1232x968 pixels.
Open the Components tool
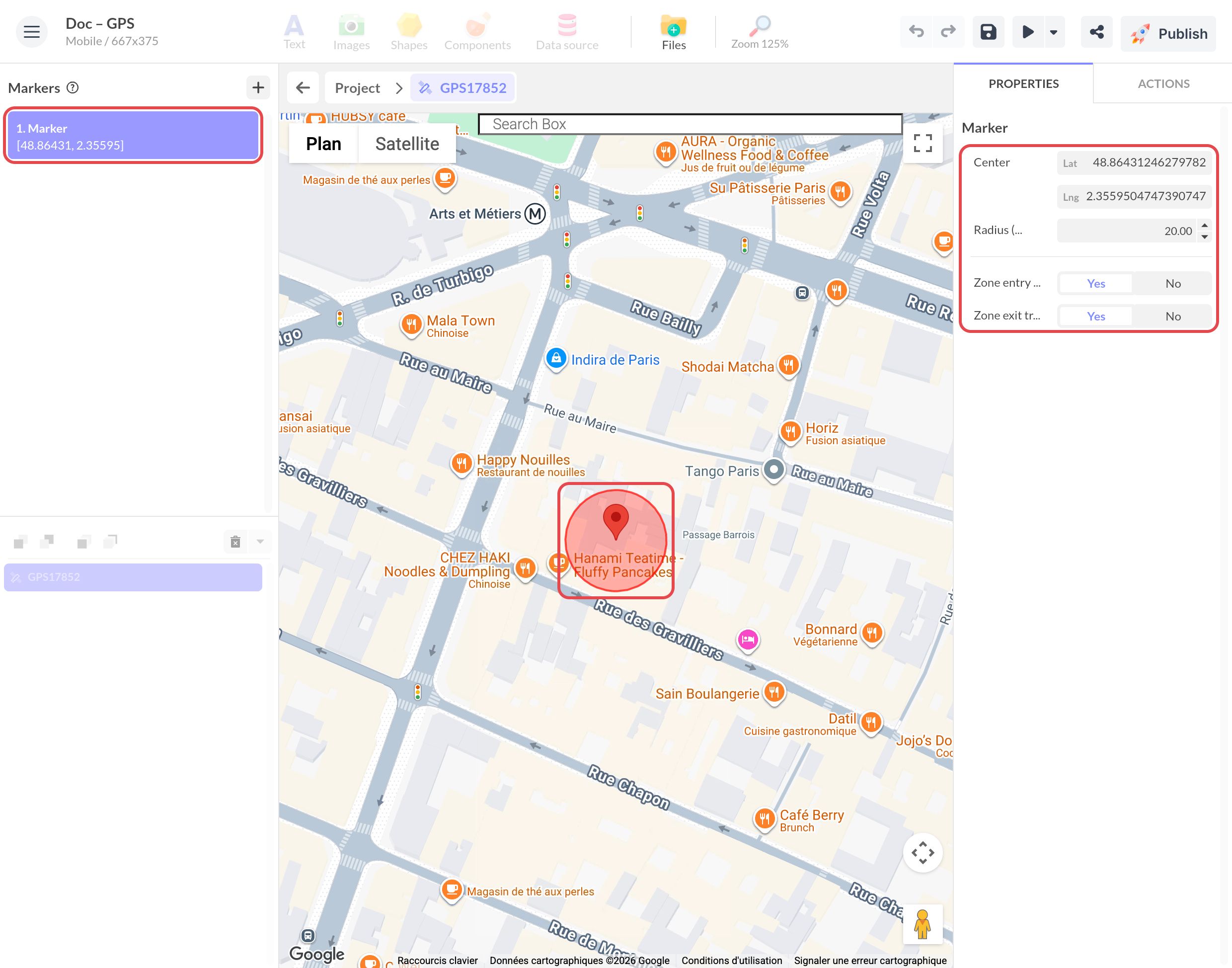(x=477, y=32)
